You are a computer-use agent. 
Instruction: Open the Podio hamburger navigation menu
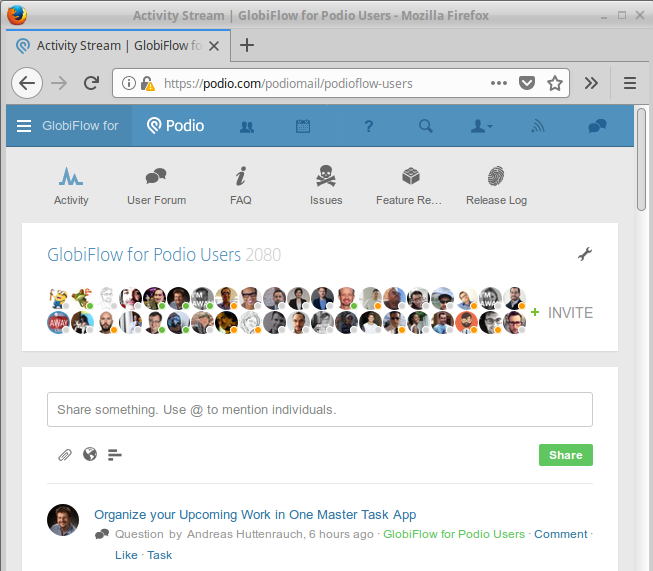(x=24, y=126)
